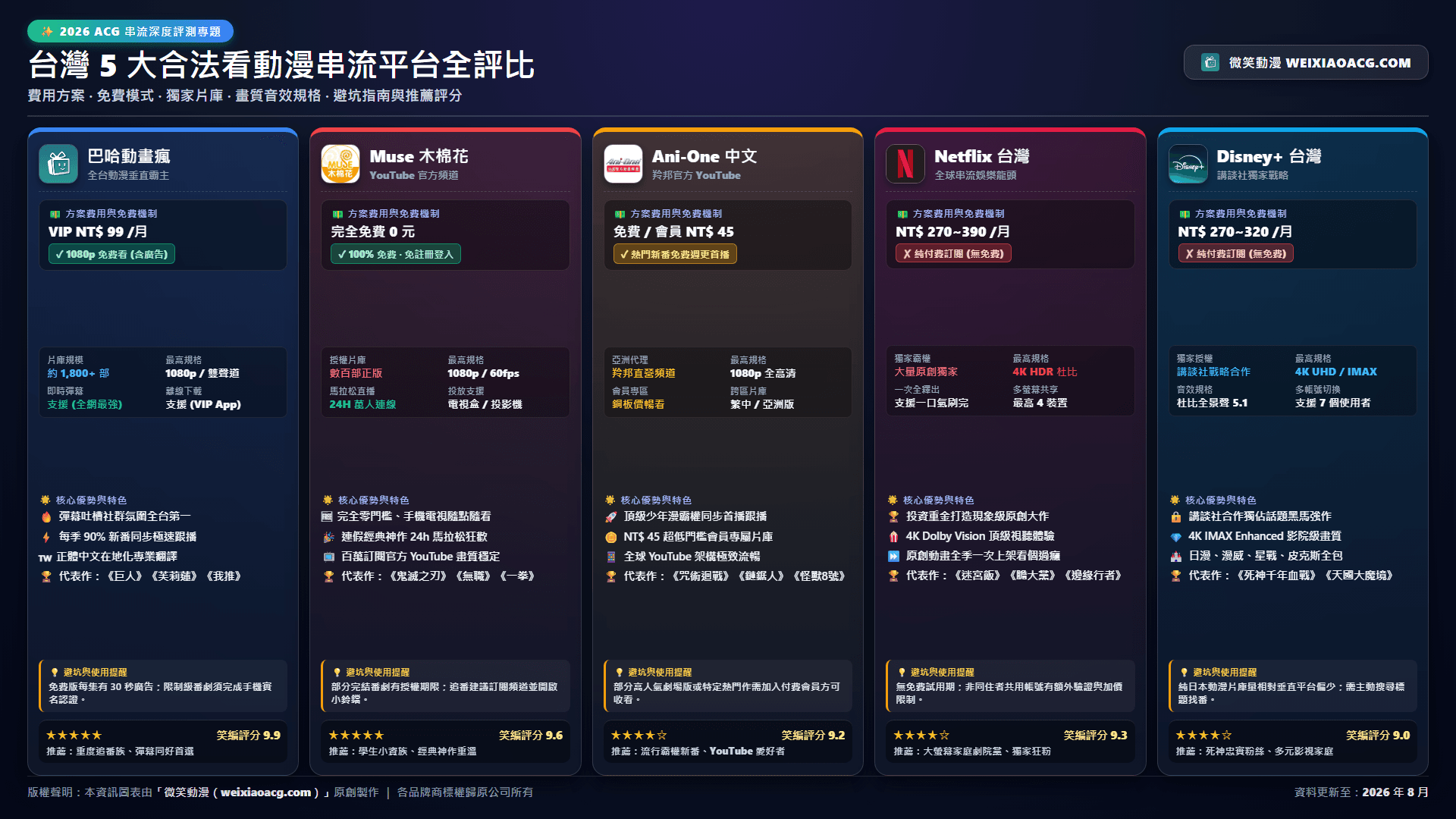The width and height of the screenshot is (1456, 819).
Task: Click the score 笑編評分 9.9
Action: click(x=248, y=735)
